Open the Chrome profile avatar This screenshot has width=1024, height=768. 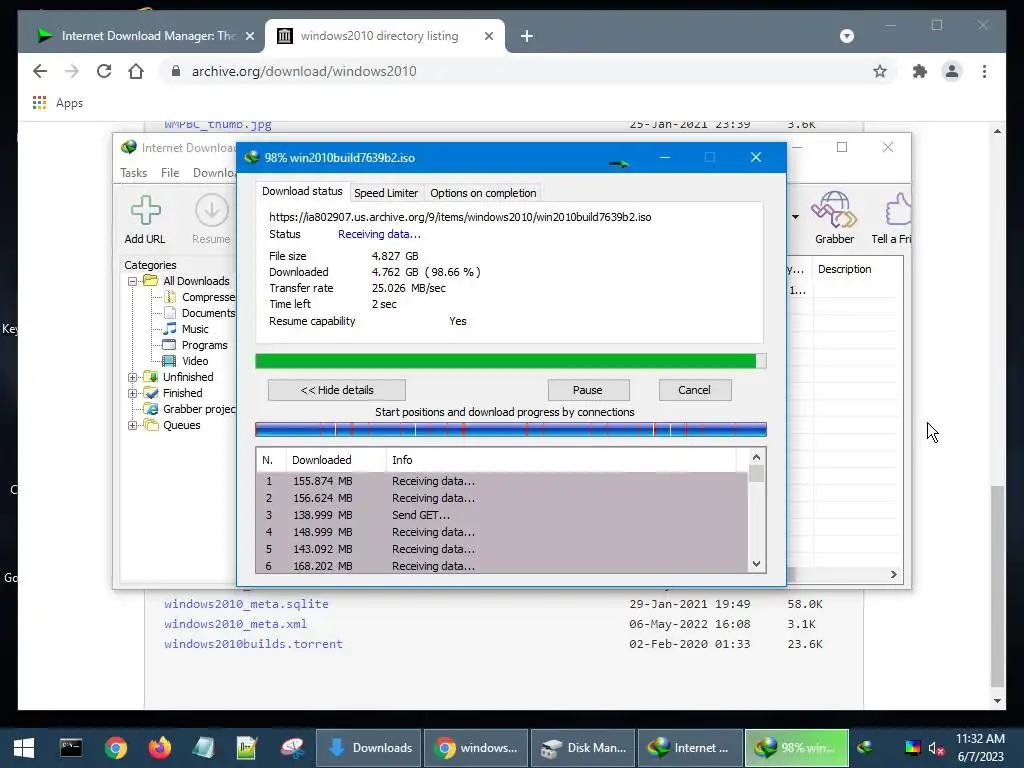(x=952, y=71)
